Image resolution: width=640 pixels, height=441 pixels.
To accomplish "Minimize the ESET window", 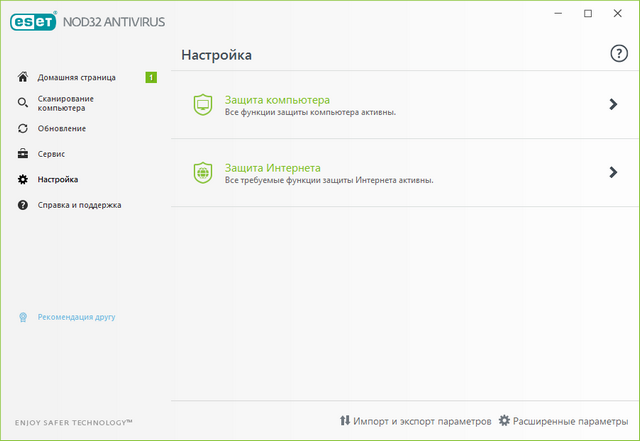I will [558, 13].
